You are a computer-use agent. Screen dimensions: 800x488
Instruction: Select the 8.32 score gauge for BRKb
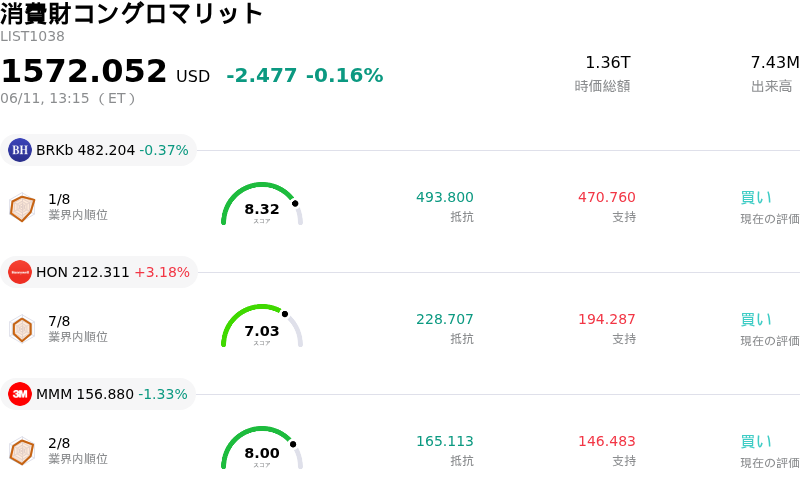click(262, 204)
